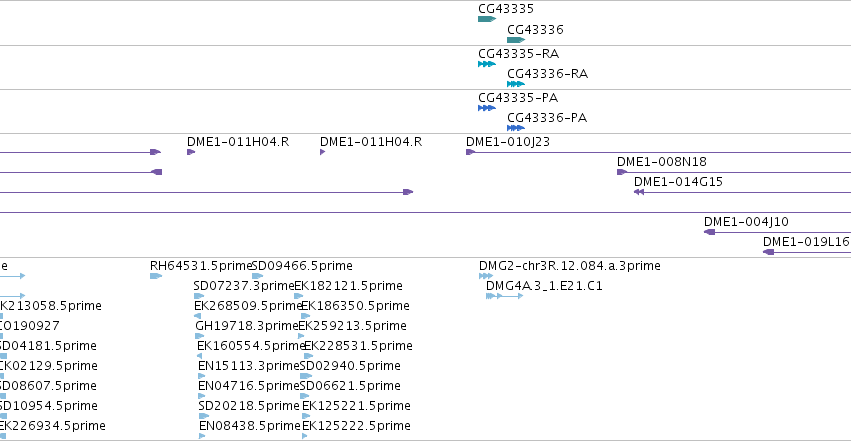851x441 pixels.
Task: Select the CG43335-RA transcript glyph
Action: tap(487, 64)
